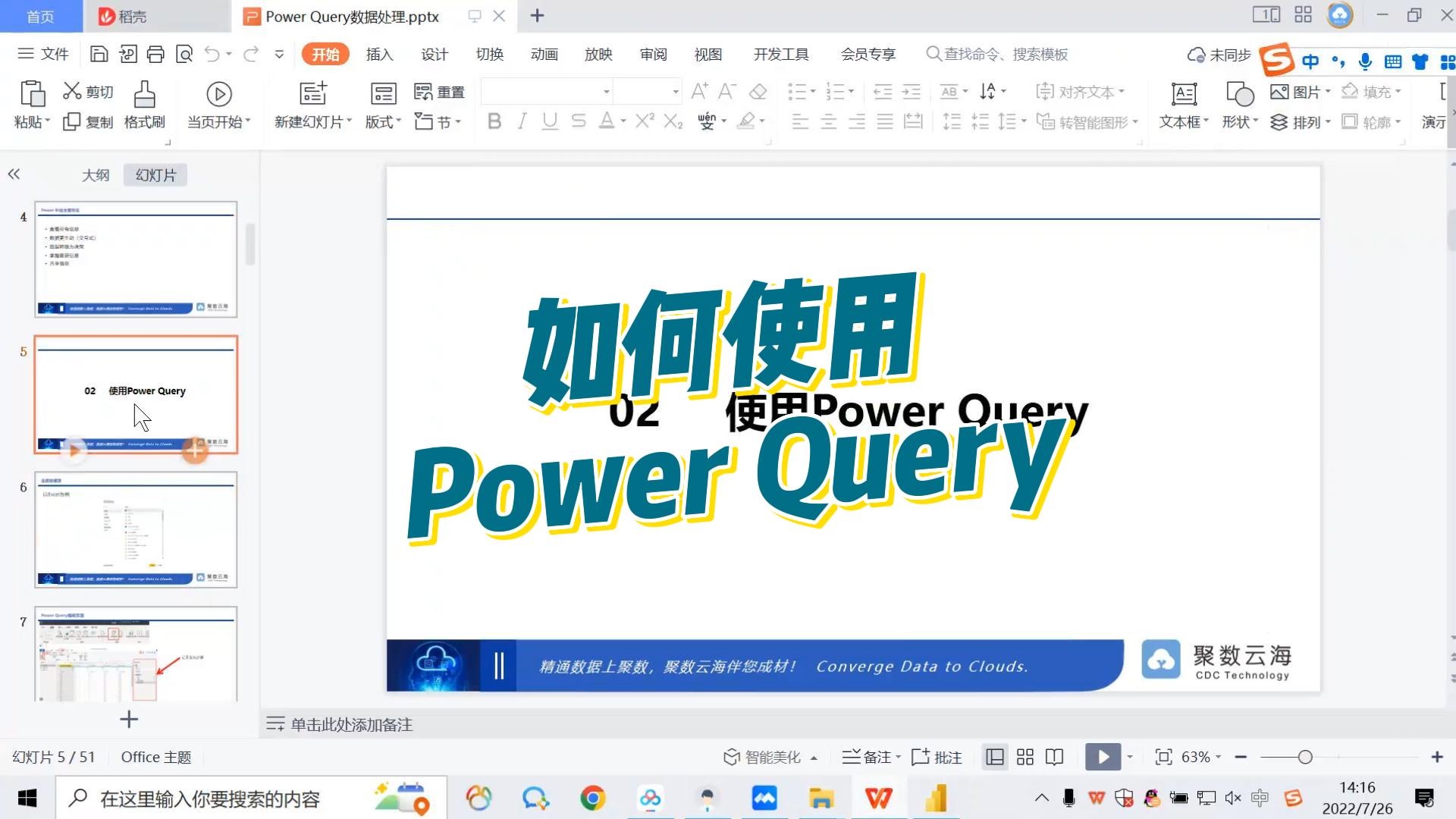The image size is (1456, 819).
Task: Select slide 6 thumbnail in the pane
Action: pos(136,529)
